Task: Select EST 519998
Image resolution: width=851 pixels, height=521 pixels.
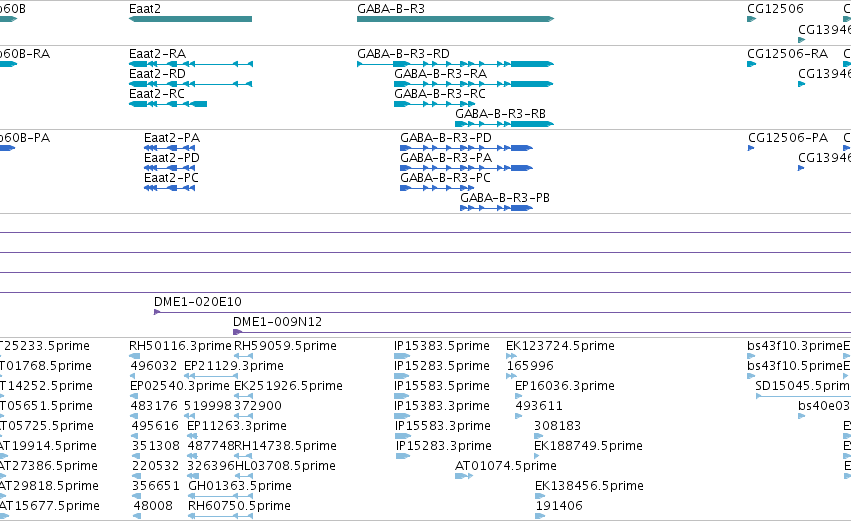Action: pyautogui.click(x=208, y=406)
